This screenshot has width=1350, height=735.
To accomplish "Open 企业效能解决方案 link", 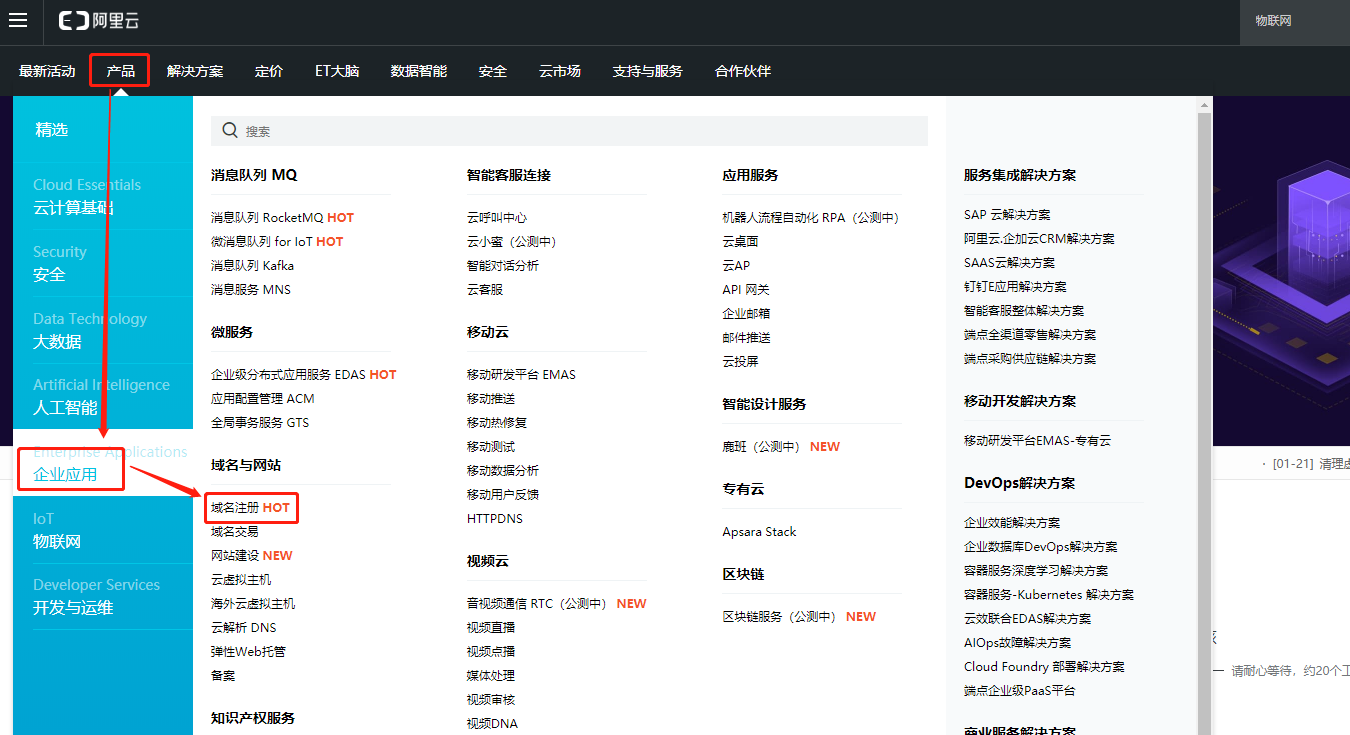I will point(1012,522).
